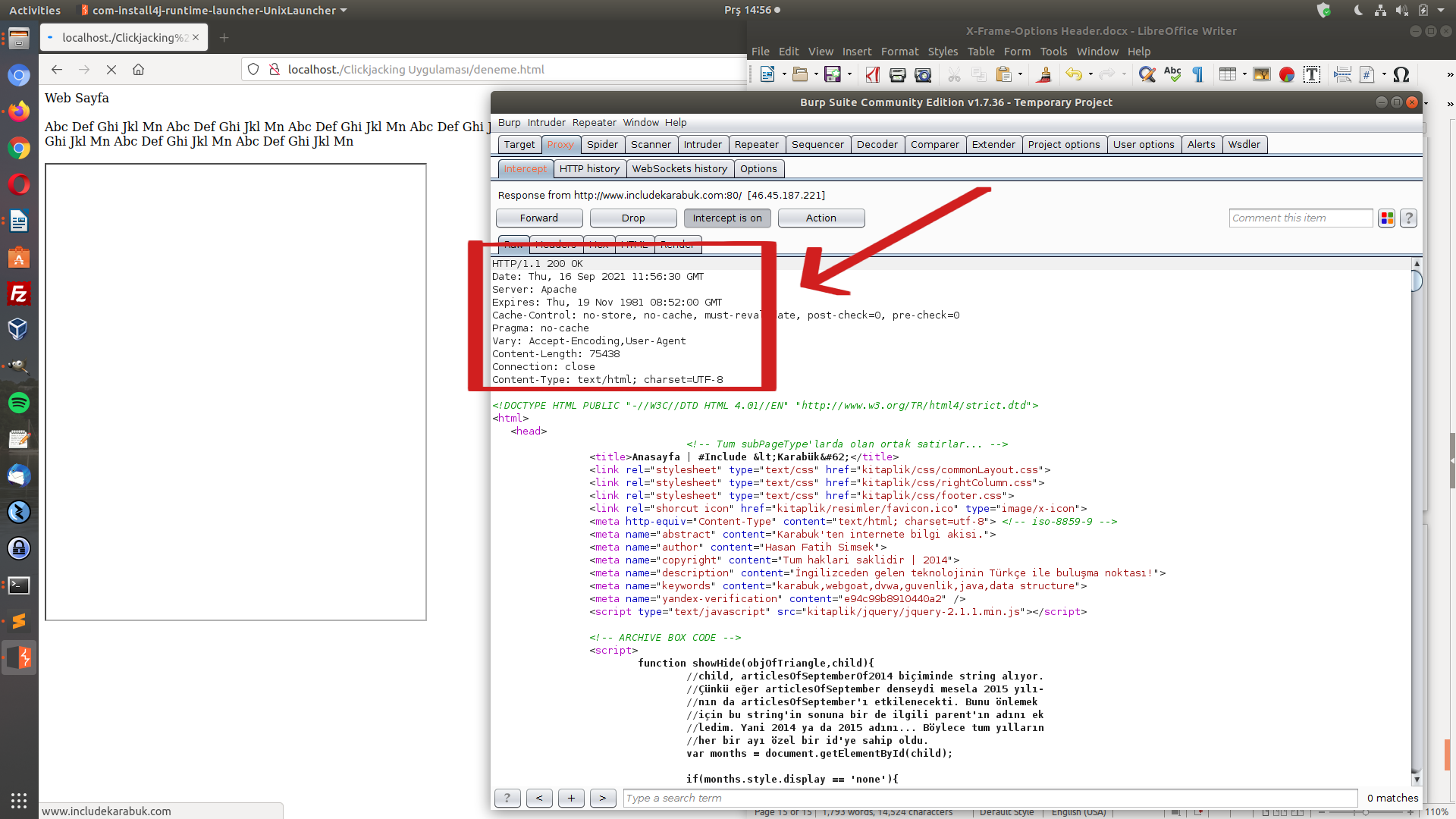1456x819 pixels.
Task: Click the previous match < button
Action: (x=539, y=798)
